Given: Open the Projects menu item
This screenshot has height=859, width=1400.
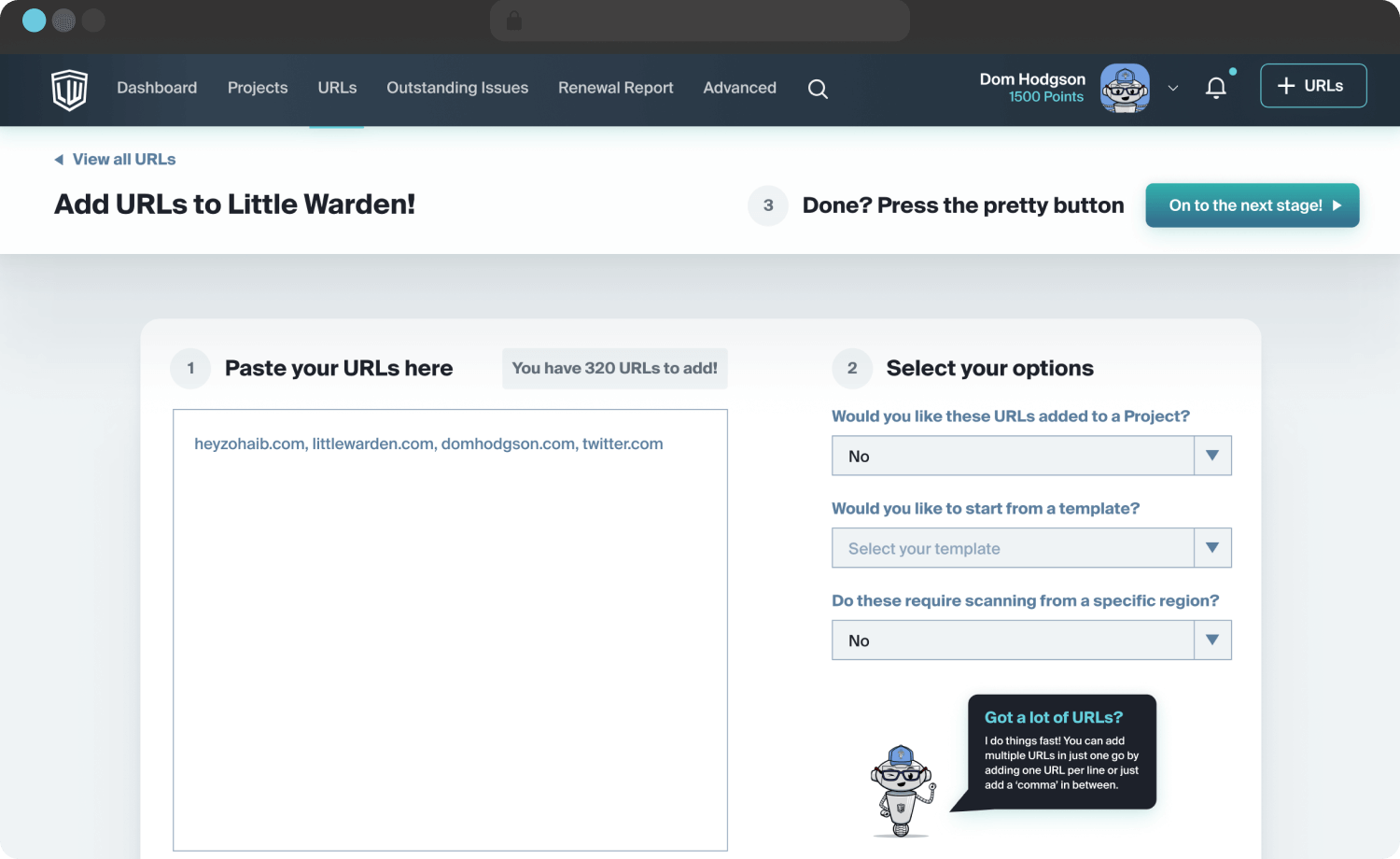Looking at the screenshot, I should [x=258, y=88].
